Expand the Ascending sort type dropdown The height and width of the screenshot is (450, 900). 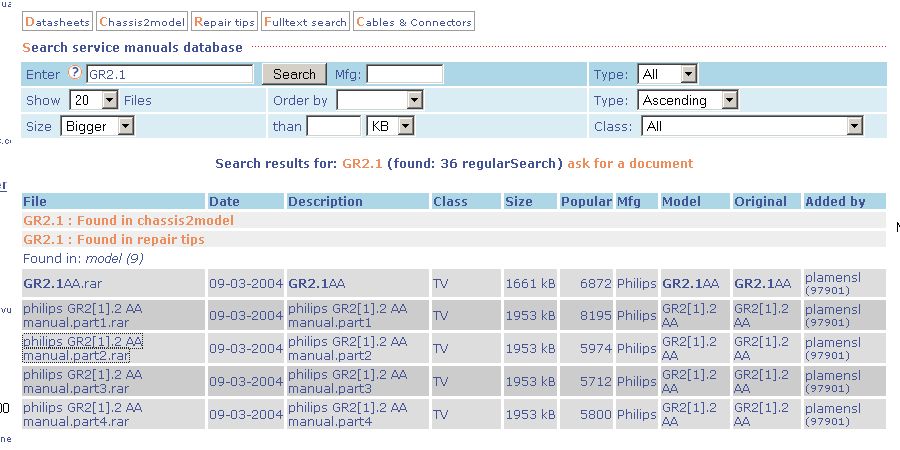pyautogui.click(x=687, y=100)
